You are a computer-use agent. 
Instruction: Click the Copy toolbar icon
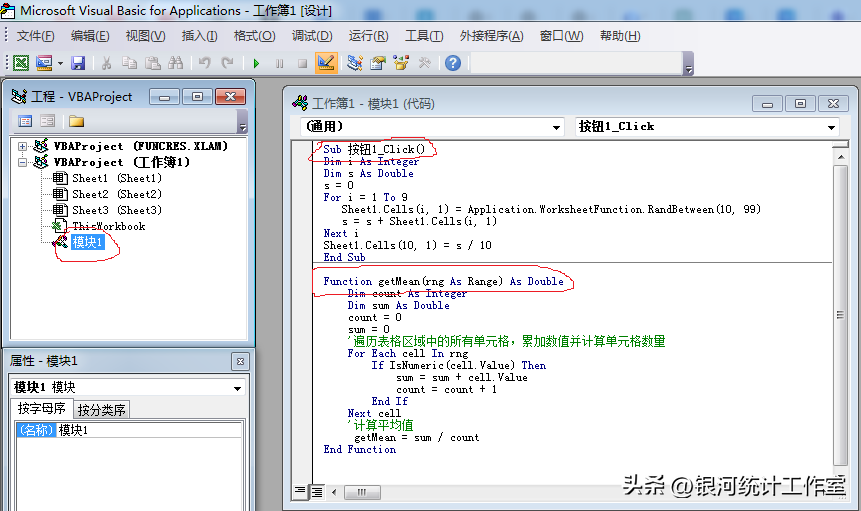point(130,63)
